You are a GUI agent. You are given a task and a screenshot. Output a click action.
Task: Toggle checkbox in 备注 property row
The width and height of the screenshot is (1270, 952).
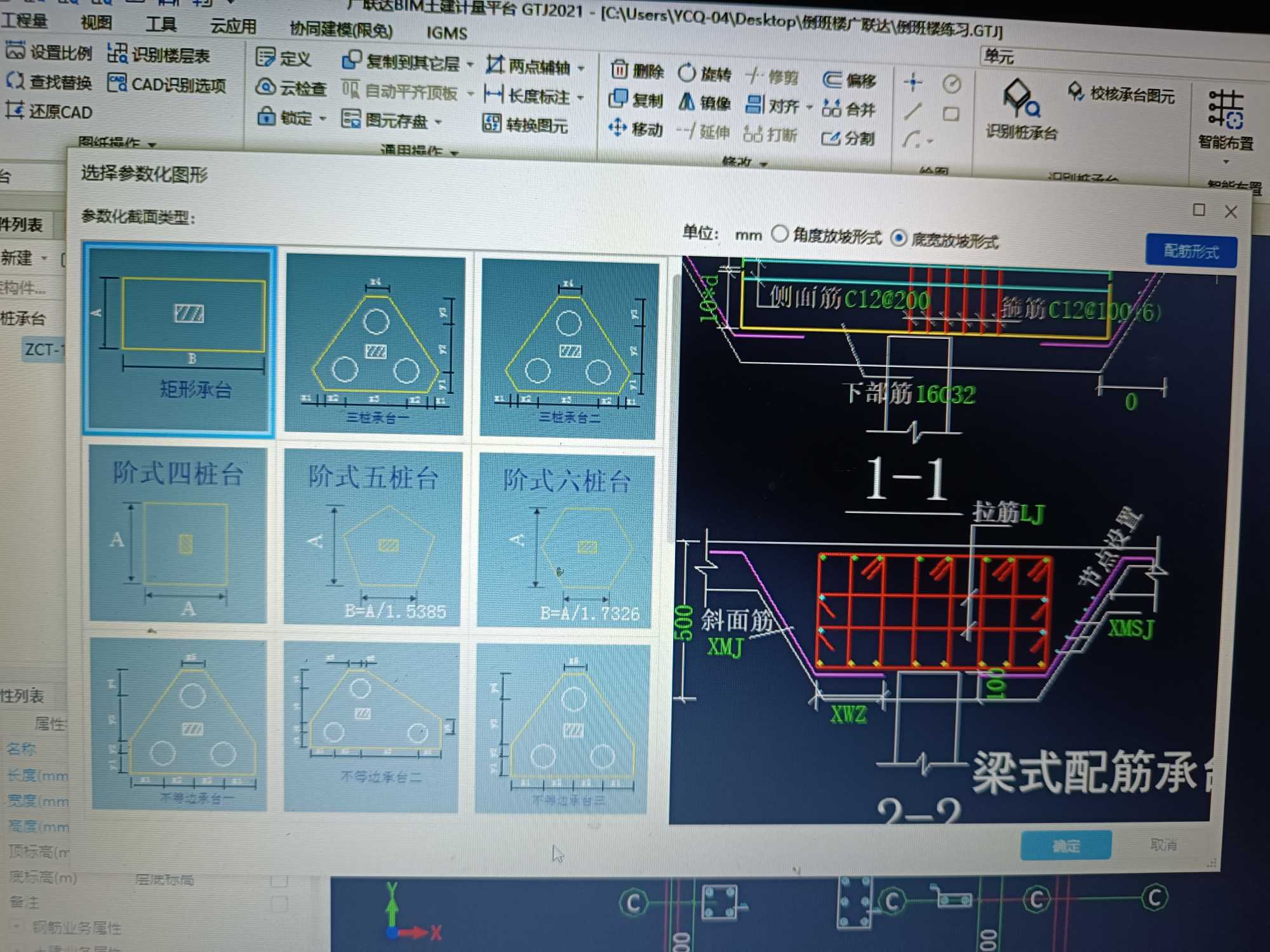point(279,903)
